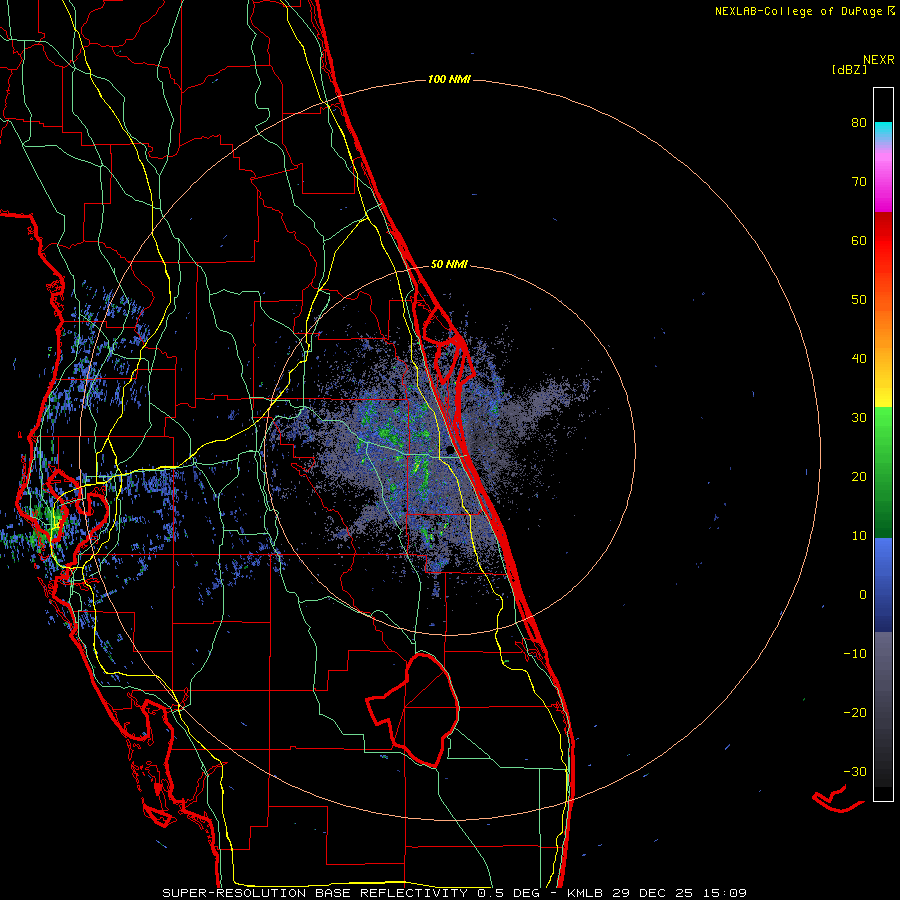
Task: Click the blue band of the reflectivity color bar
Action: click(x=883, y=584)
